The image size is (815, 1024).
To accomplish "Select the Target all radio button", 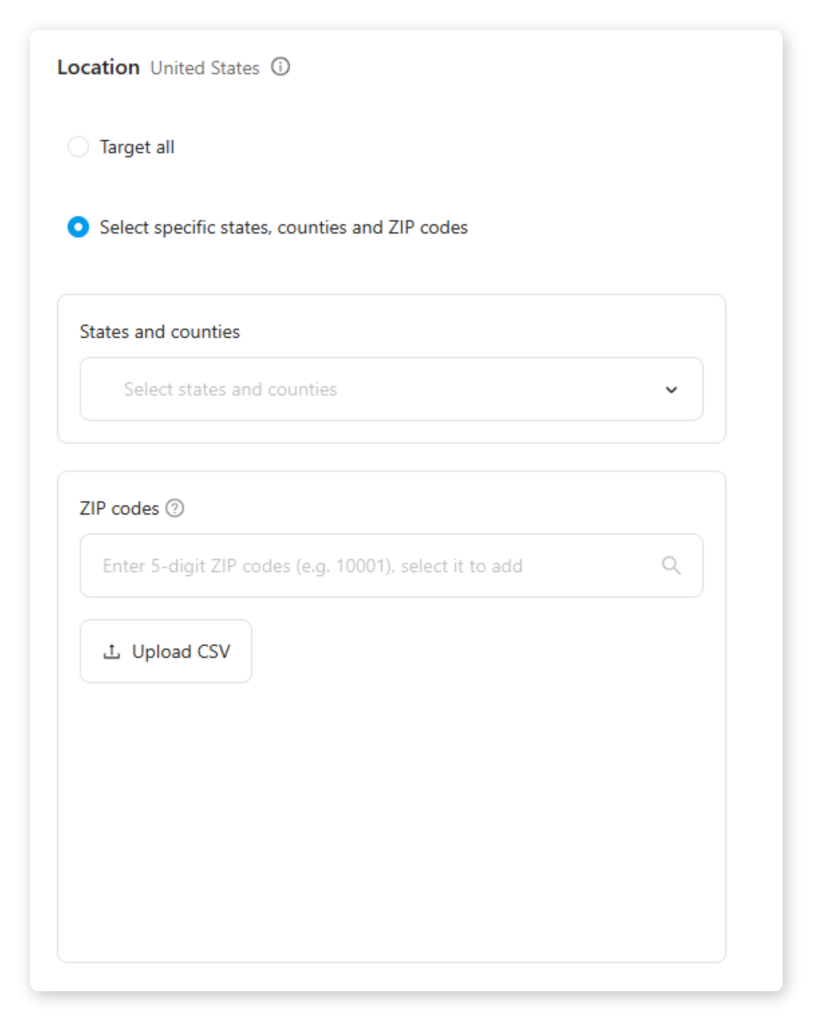I will click(78, 147).
